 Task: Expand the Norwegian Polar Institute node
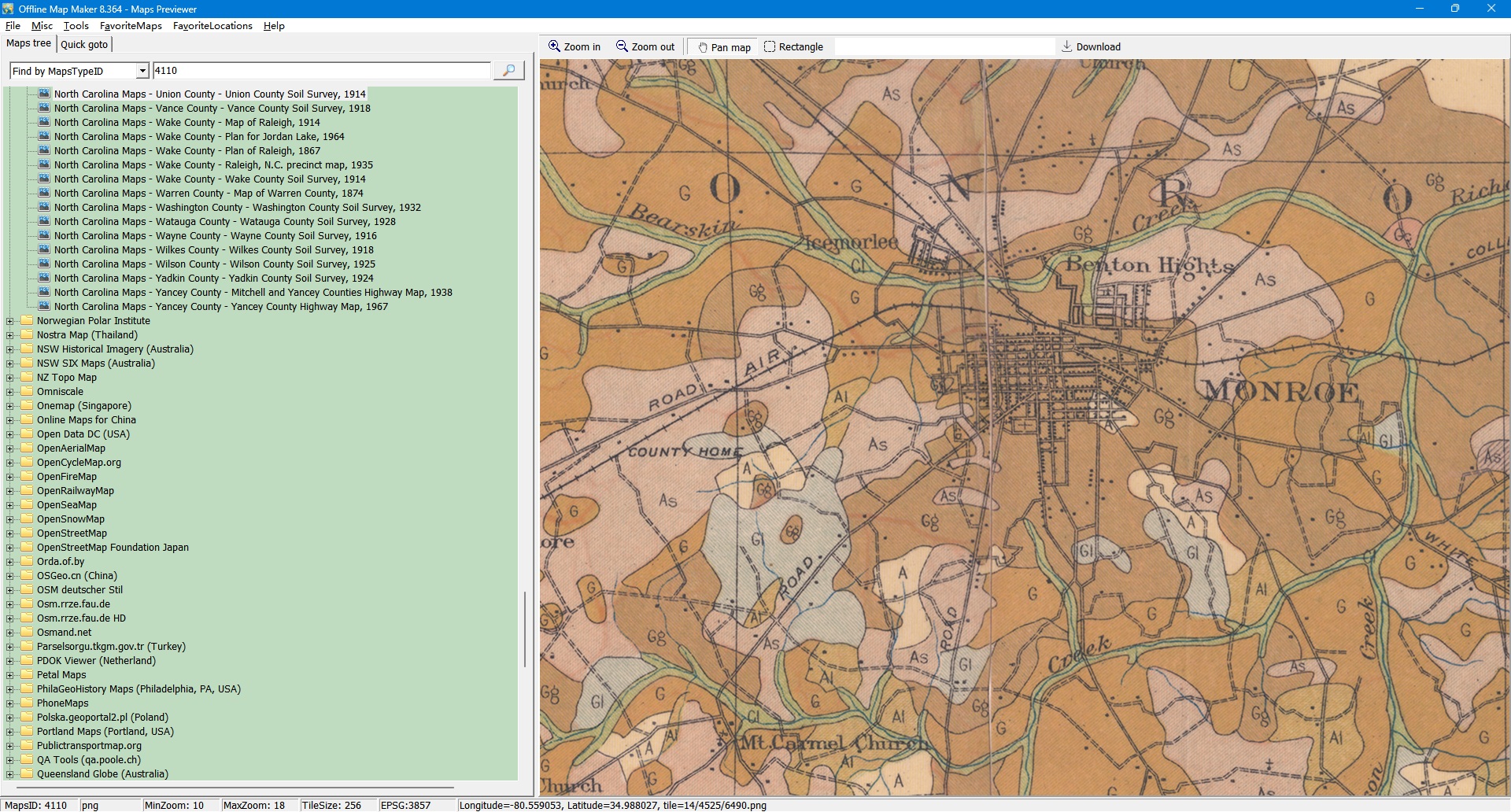[x=10, y=321]
